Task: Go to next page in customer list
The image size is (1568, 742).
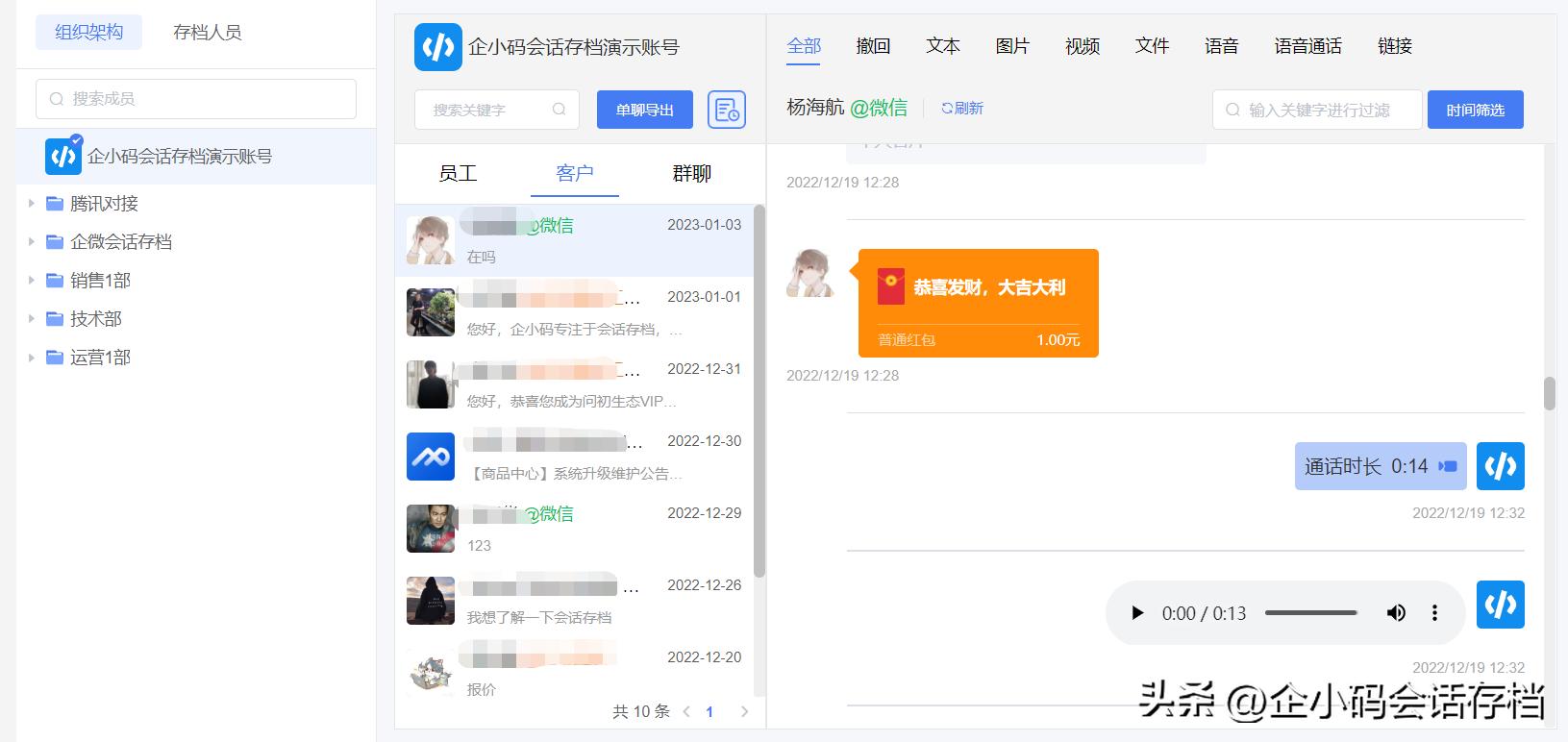Action: 744,712
